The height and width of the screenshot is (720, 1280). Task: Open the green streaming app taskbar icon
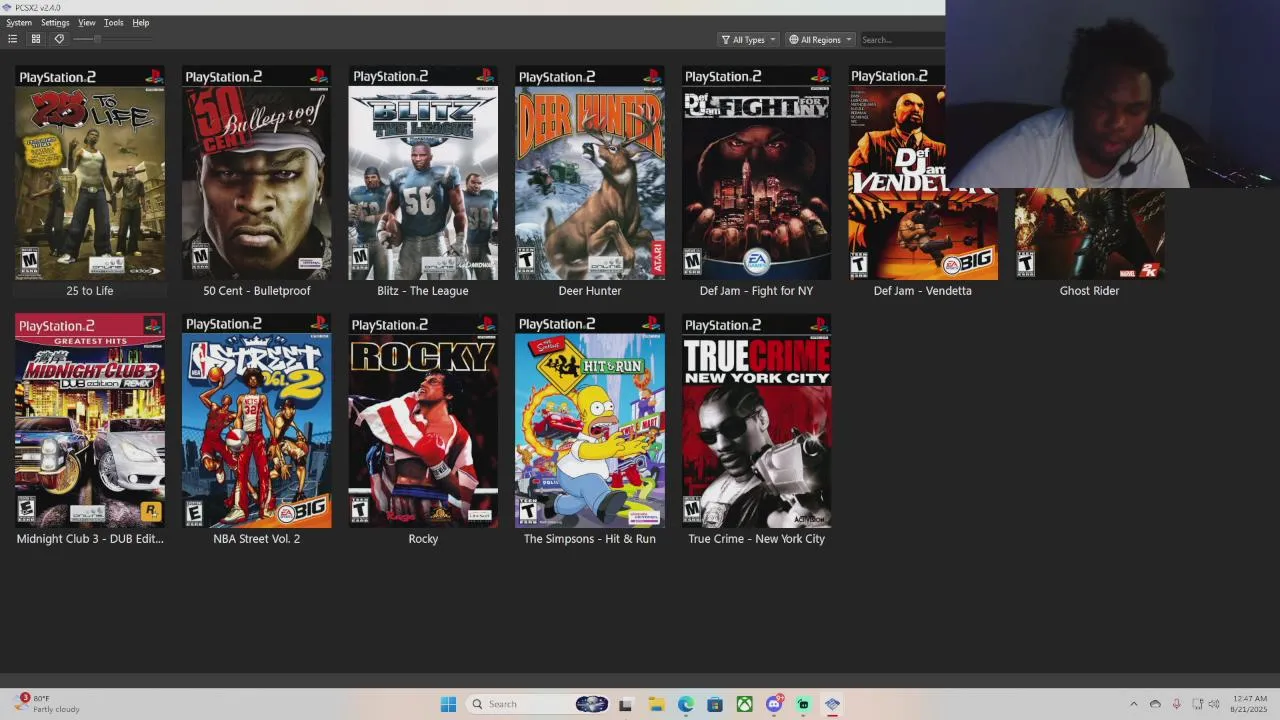[803, 704]
